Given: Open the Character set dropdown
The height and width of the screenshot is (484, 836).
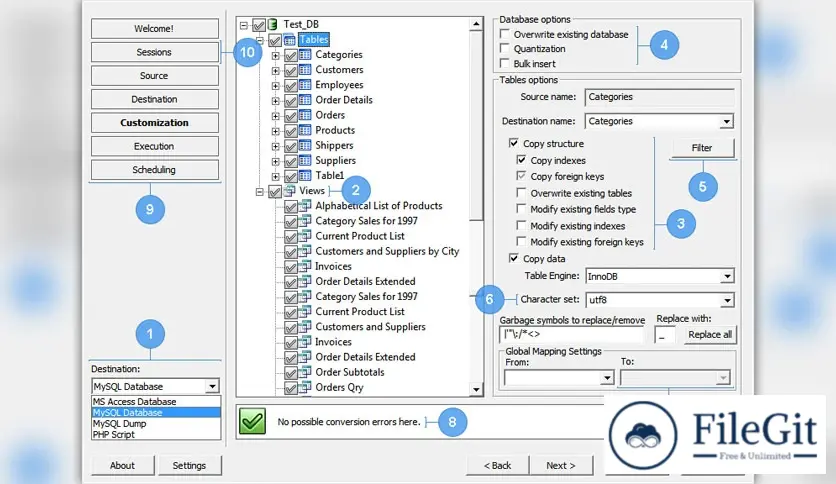Looking at the screenshot, I should [727, 300].
